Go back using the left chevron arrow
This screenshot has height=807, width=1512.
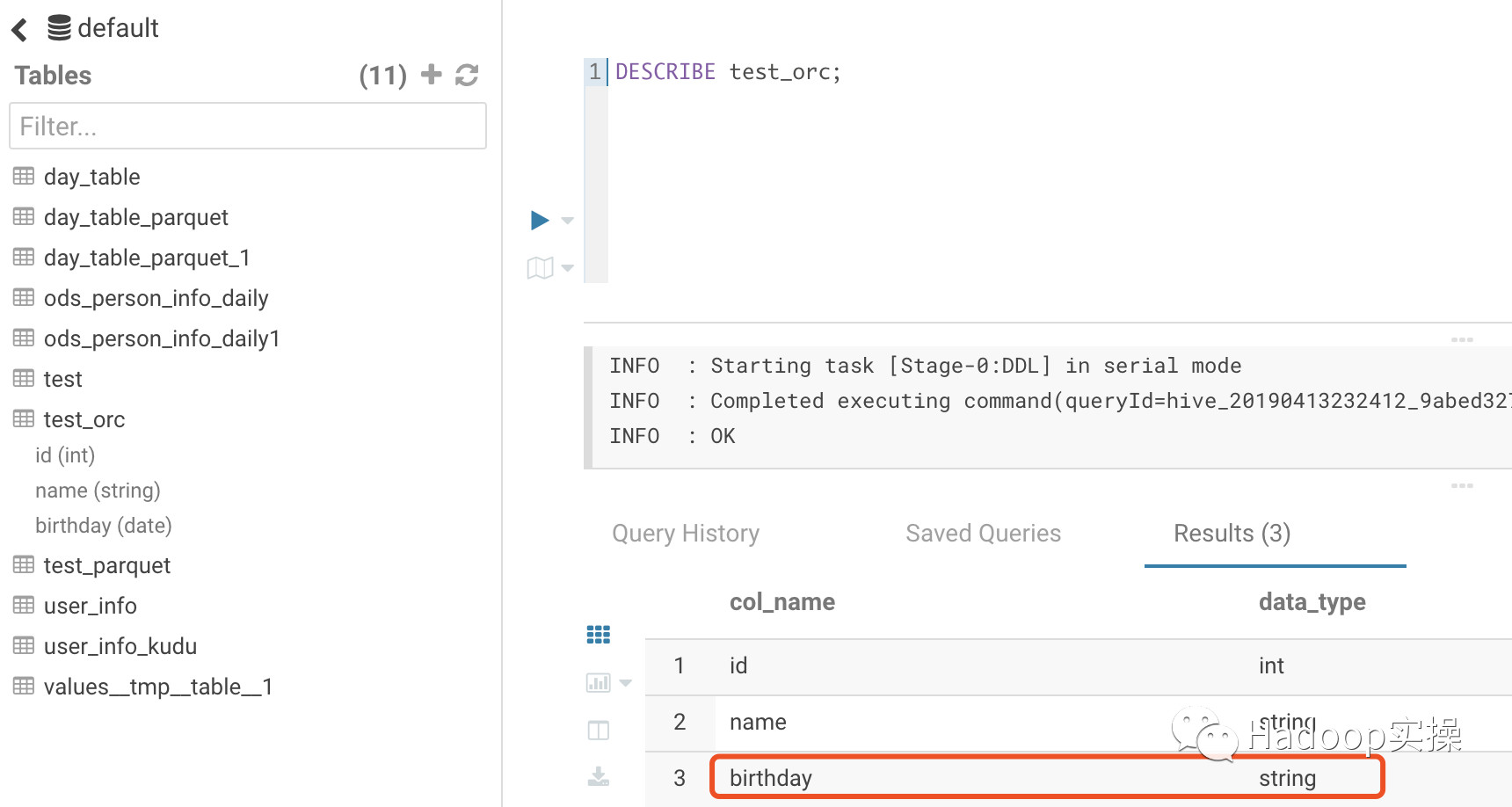click(x=18, y=28)
